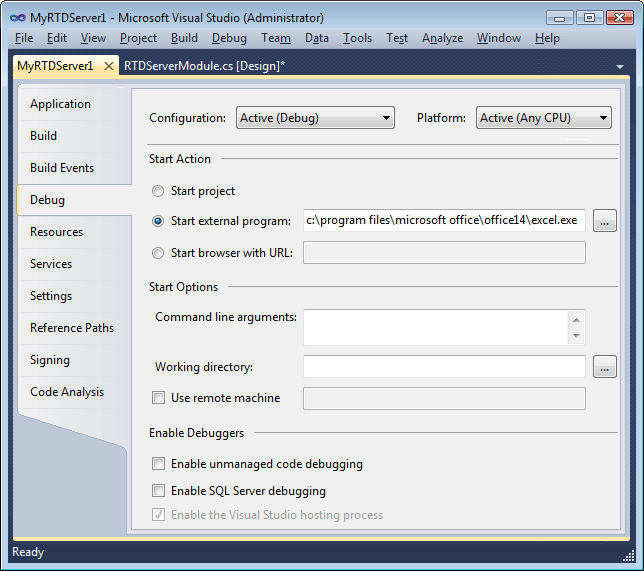Open the Edit menu

(57, 38)
